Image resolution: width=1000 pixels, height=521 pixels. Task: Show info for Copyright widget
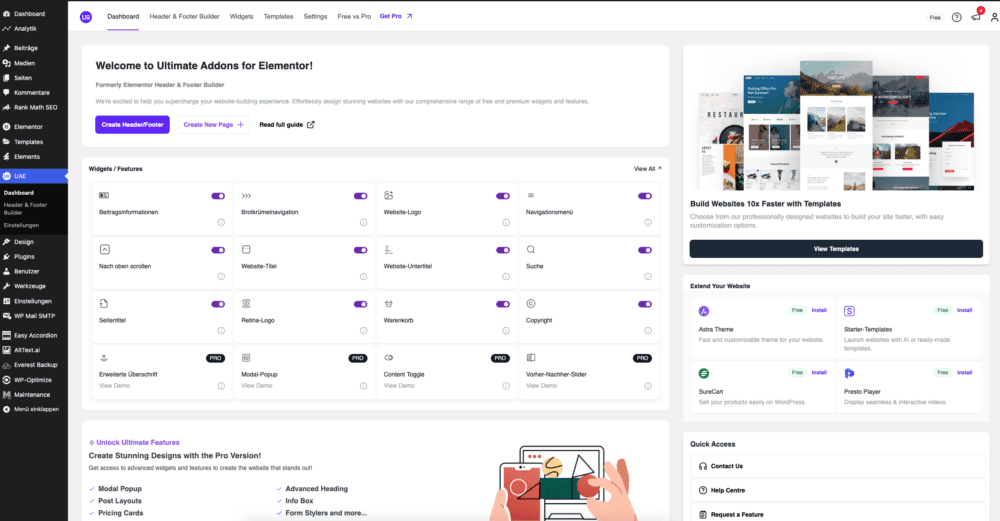[x=647, y=331]
